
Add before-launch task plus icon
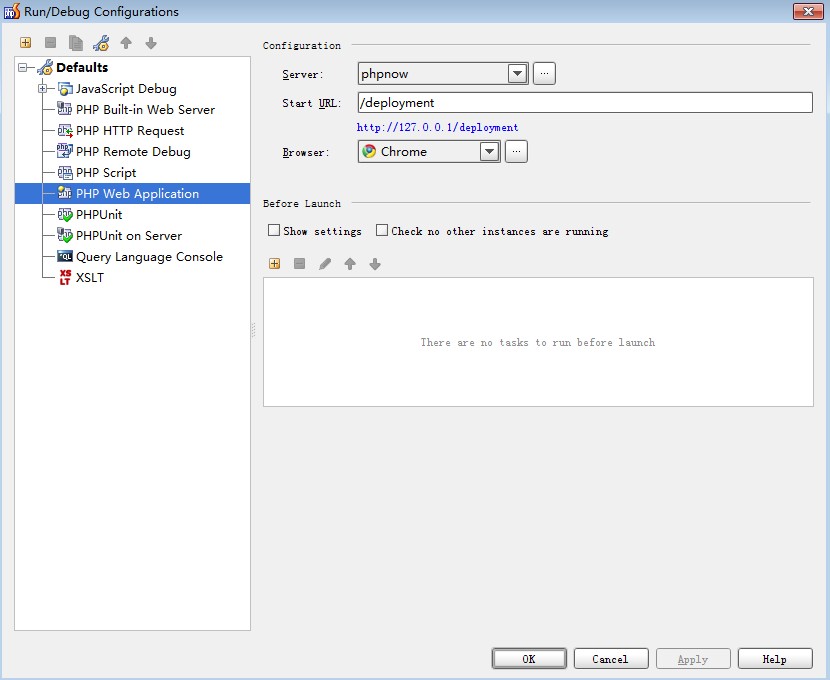click(x=274, y=264)
